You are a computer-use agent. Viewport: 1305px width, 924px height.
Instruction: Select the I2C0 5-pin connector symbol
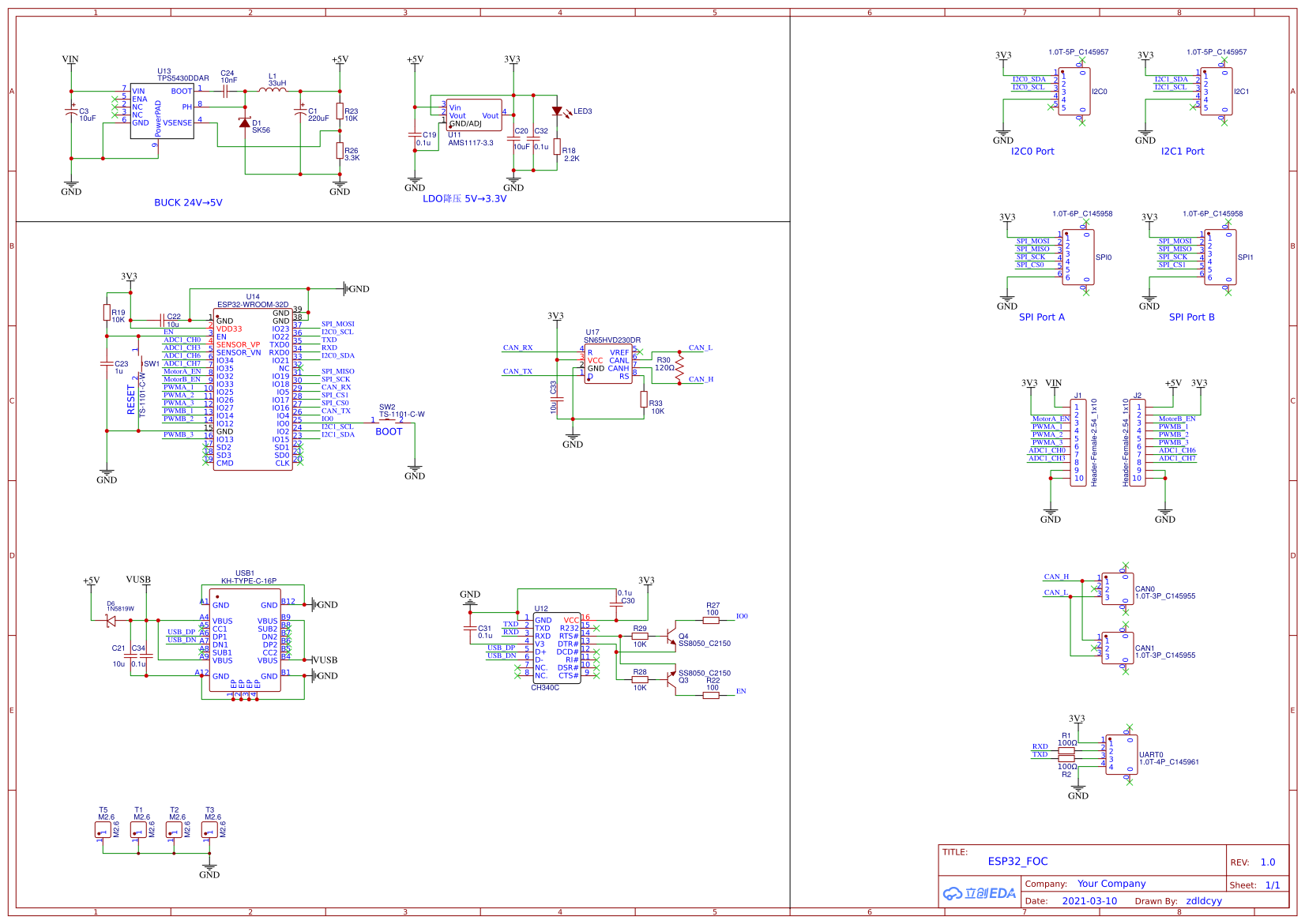pyautogui.click(x=1074, y=92)
